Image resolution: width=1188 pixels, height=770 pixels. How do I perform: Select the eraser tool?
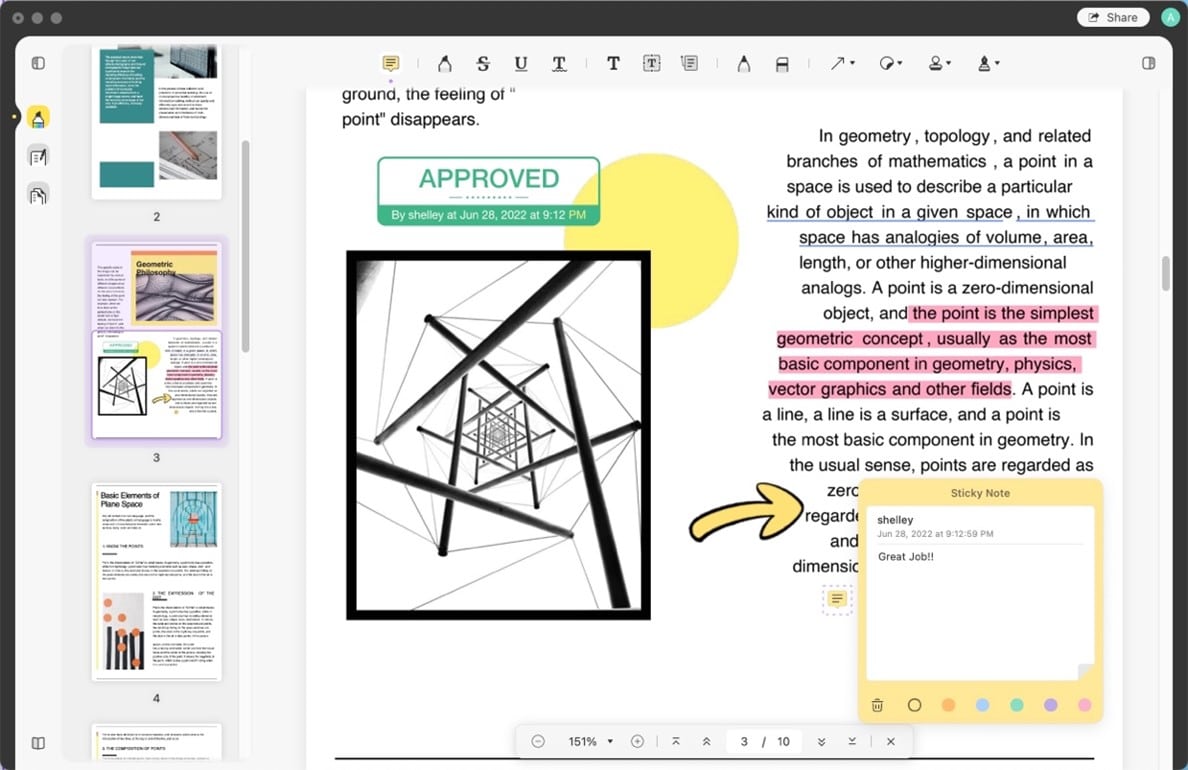click(x=782, y=63)
